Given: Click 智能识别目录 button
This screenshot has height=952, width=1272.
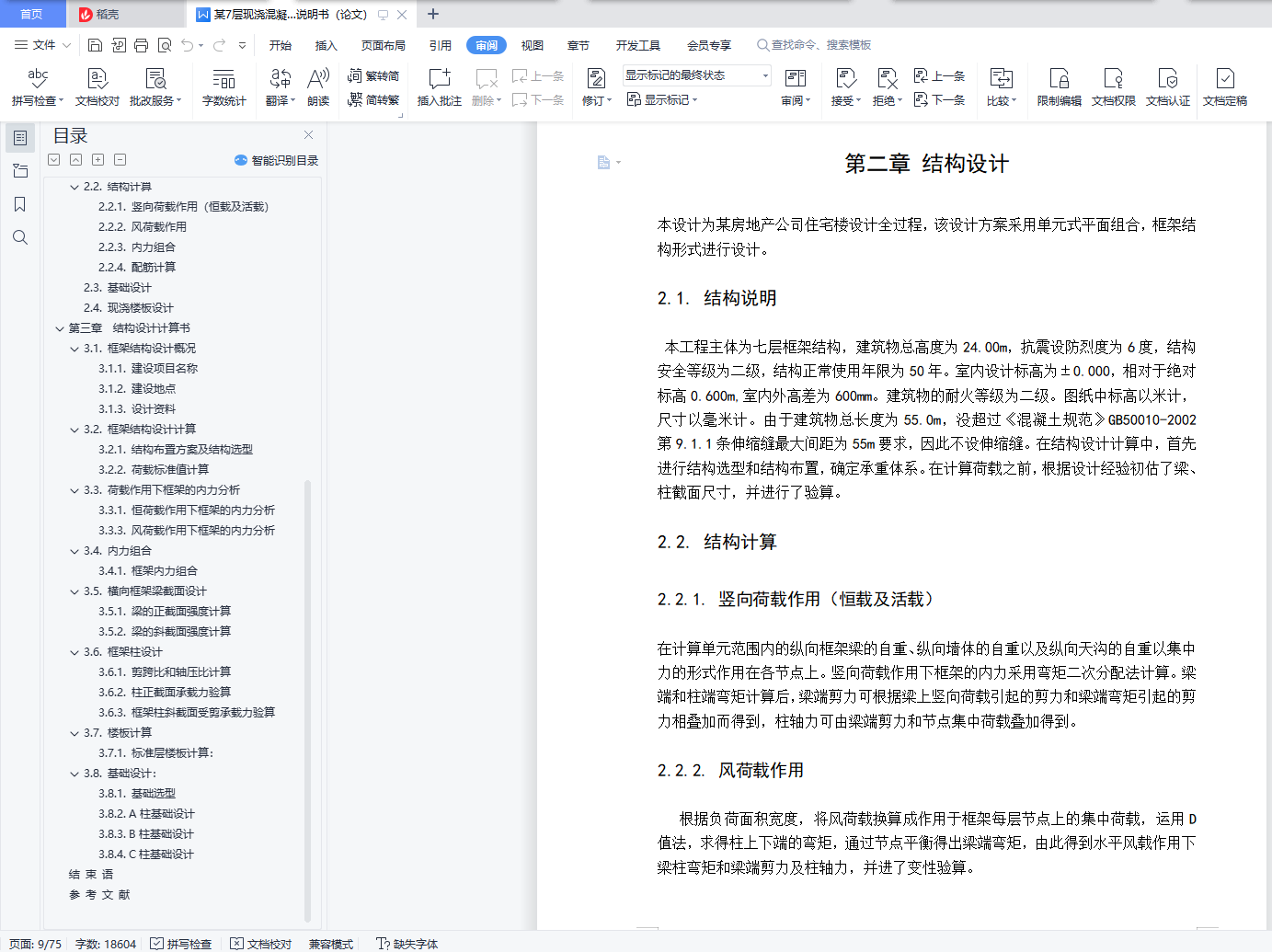Looking at the screenshot, I should [277, 160].
